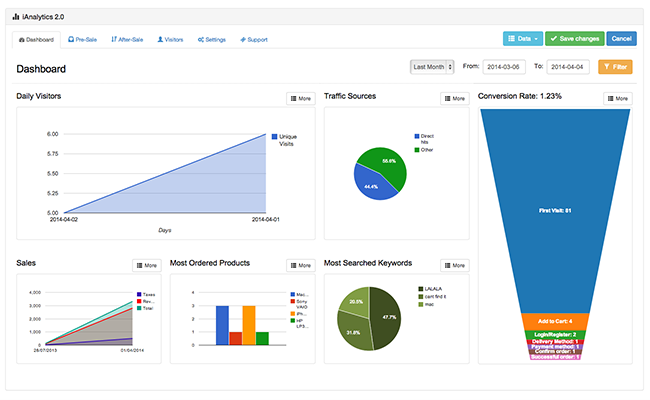Open More for Traffic Sources panel
Viewport: 650px width, 400px height.
(x=455, y=99)
